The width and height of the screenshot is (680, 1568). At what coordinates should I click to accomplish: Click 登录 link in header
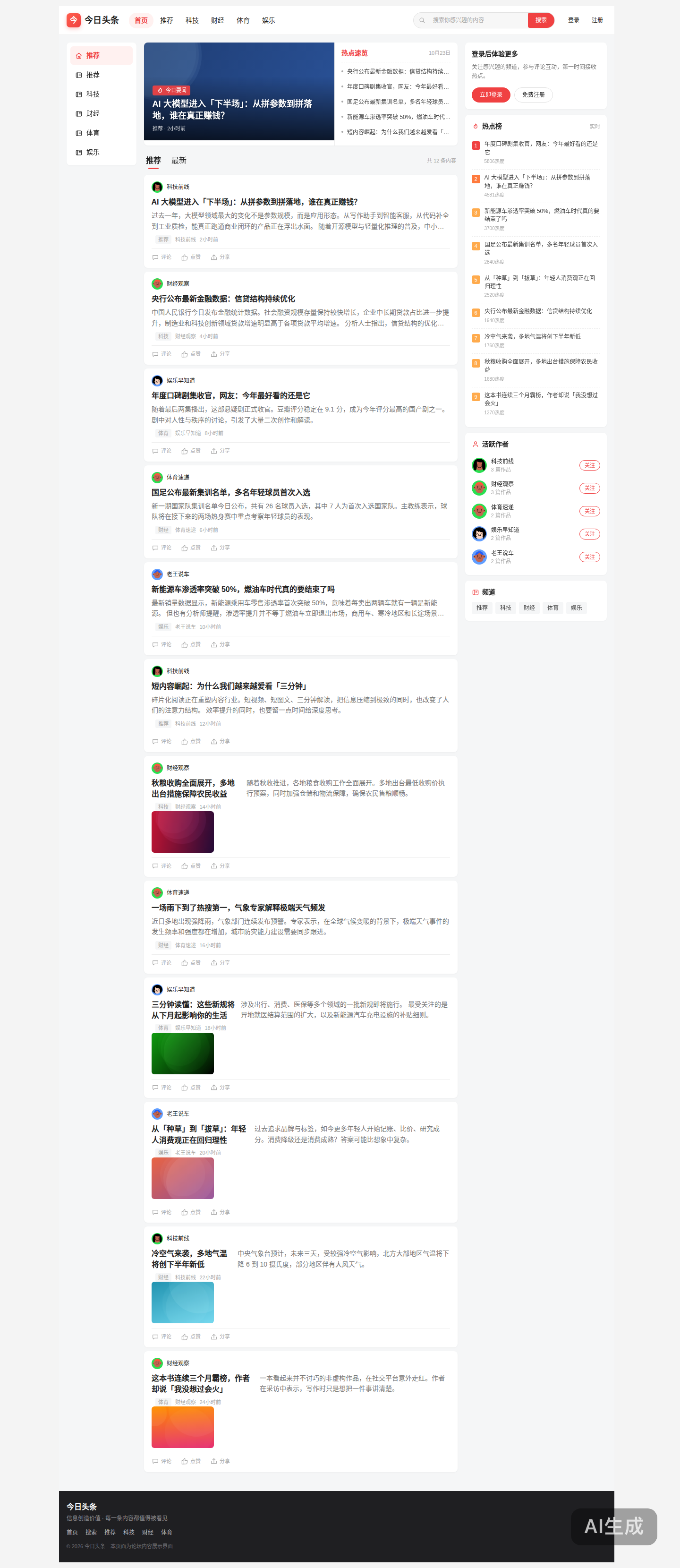pos(574,20)
